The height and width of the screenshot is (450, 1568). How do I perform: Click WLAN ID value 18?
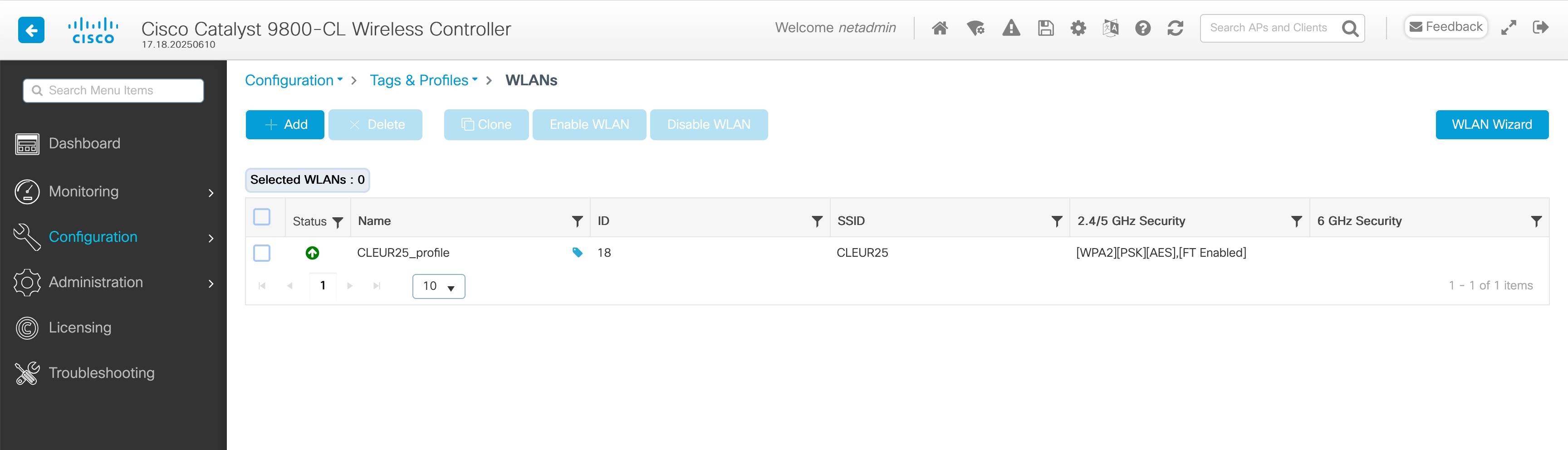[x=604, y=253]
